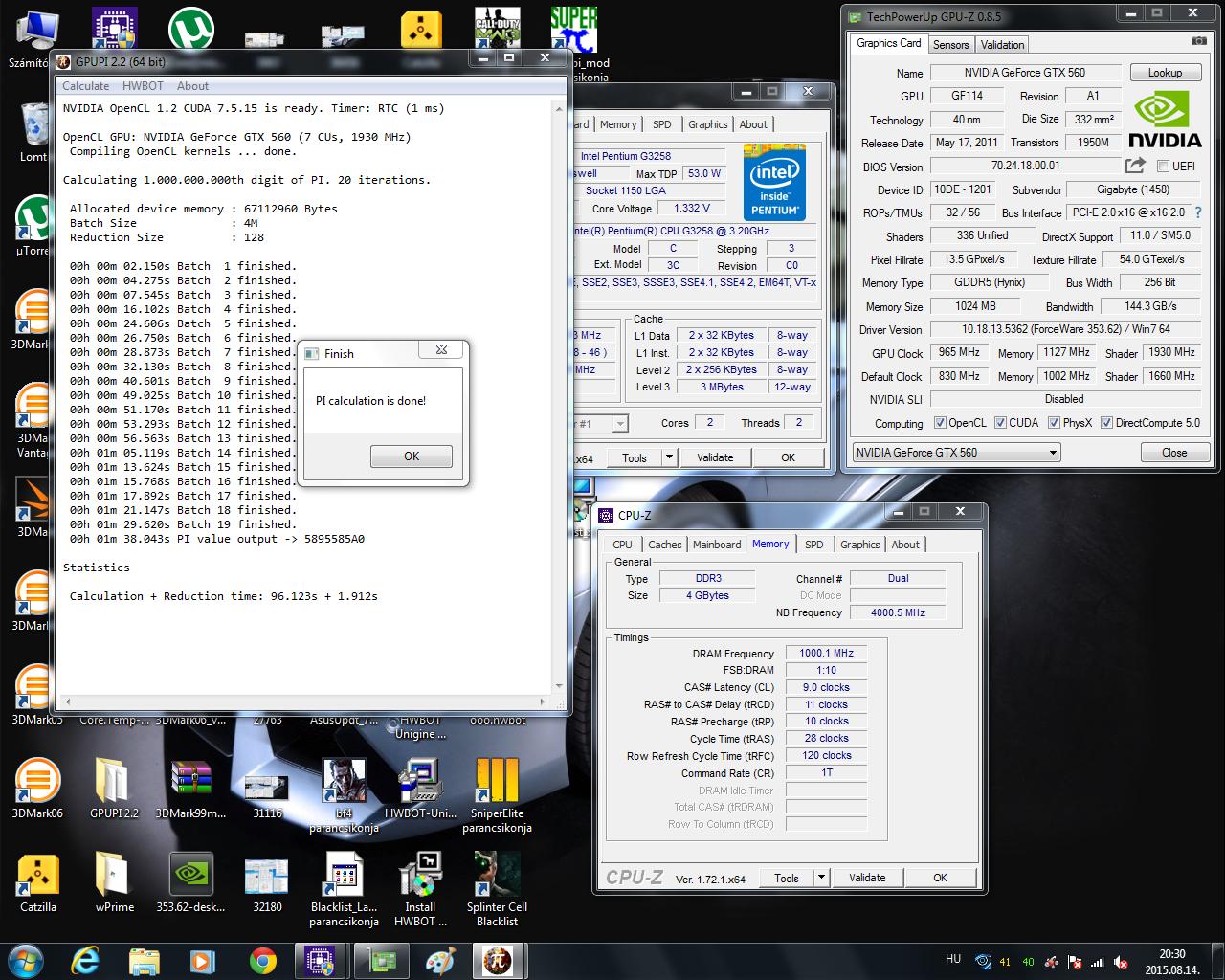Screen dimensions: 1225x980
Task: Open the 353.62 NVIDIA driver installer icon
Action: point(190,883)
